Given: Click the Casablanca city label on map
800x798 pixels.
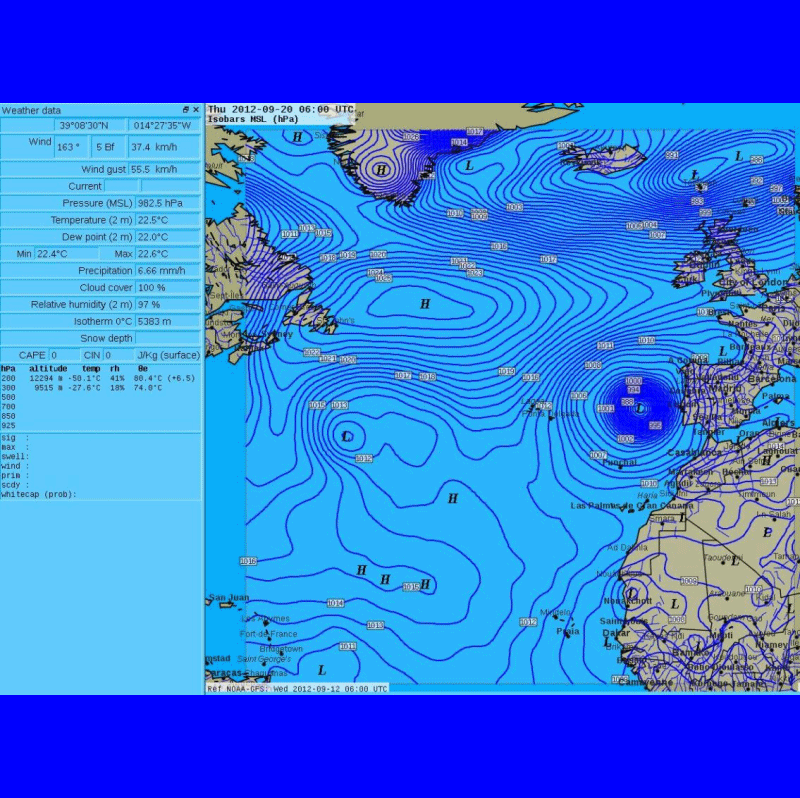Looking at the screenshot, I should [693, 453].
